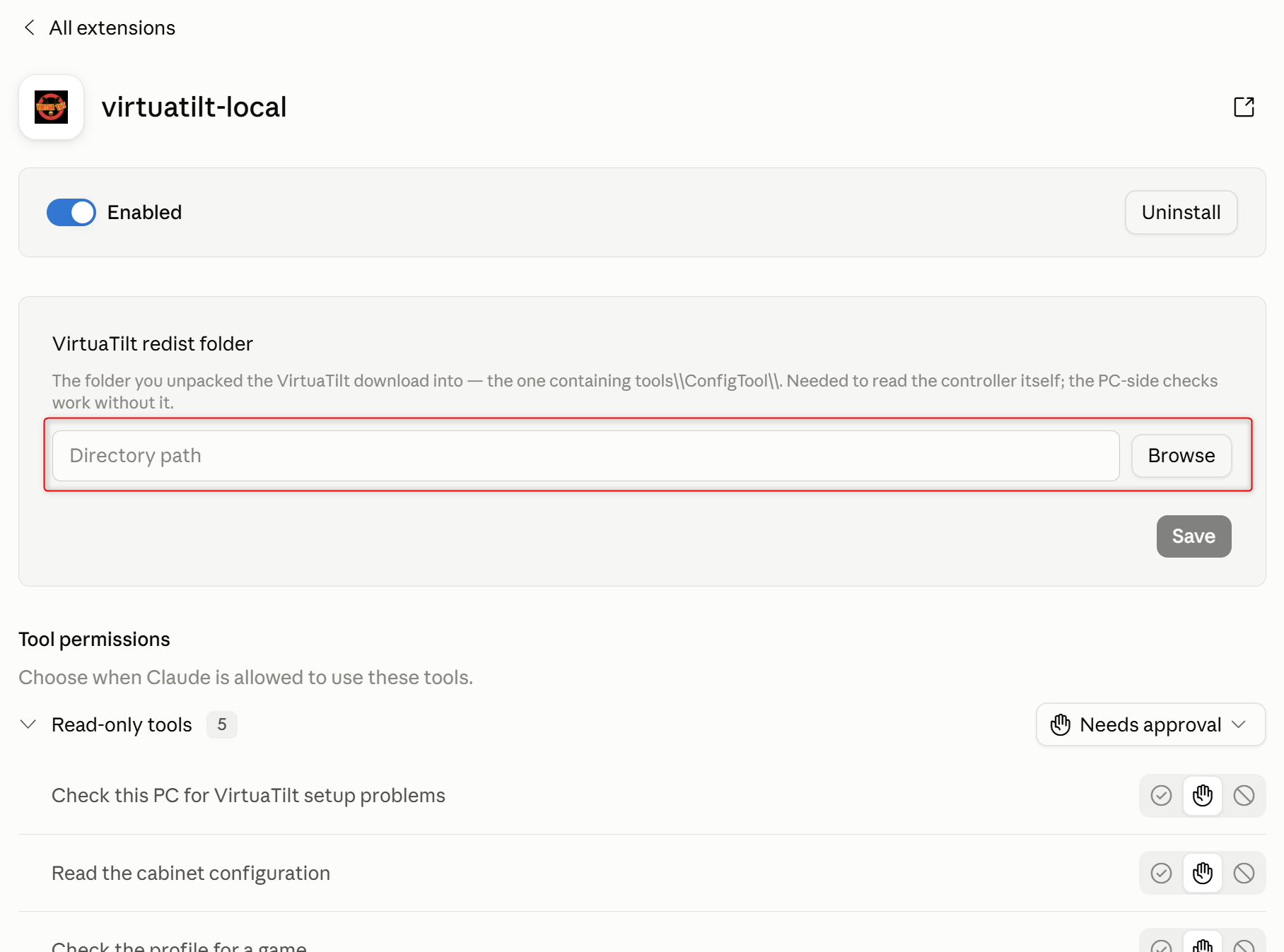Click the Uninstall button

click(1181, 212)
